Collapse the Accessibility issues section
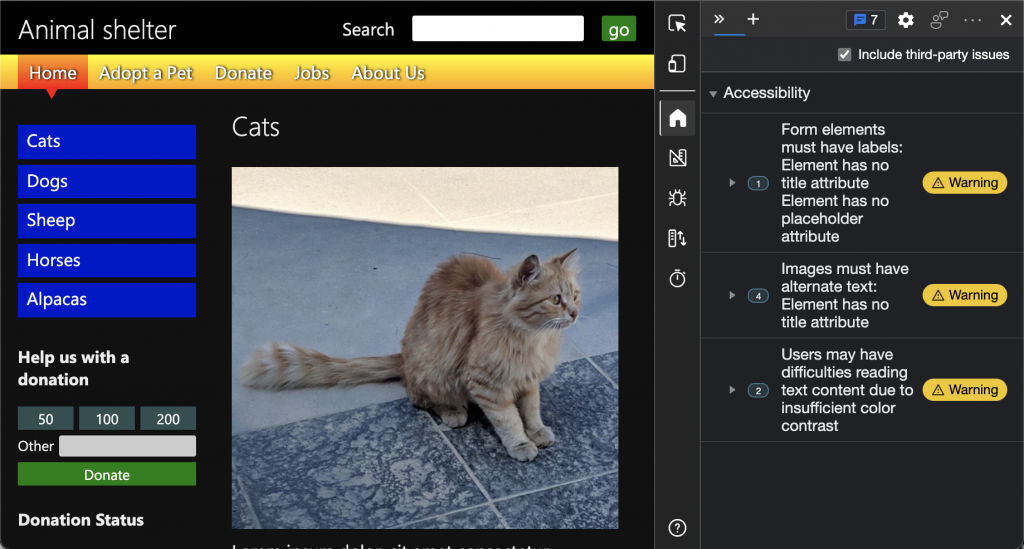Image resolution: width=1024 pixels, height=549 pixels. [713, 93]
